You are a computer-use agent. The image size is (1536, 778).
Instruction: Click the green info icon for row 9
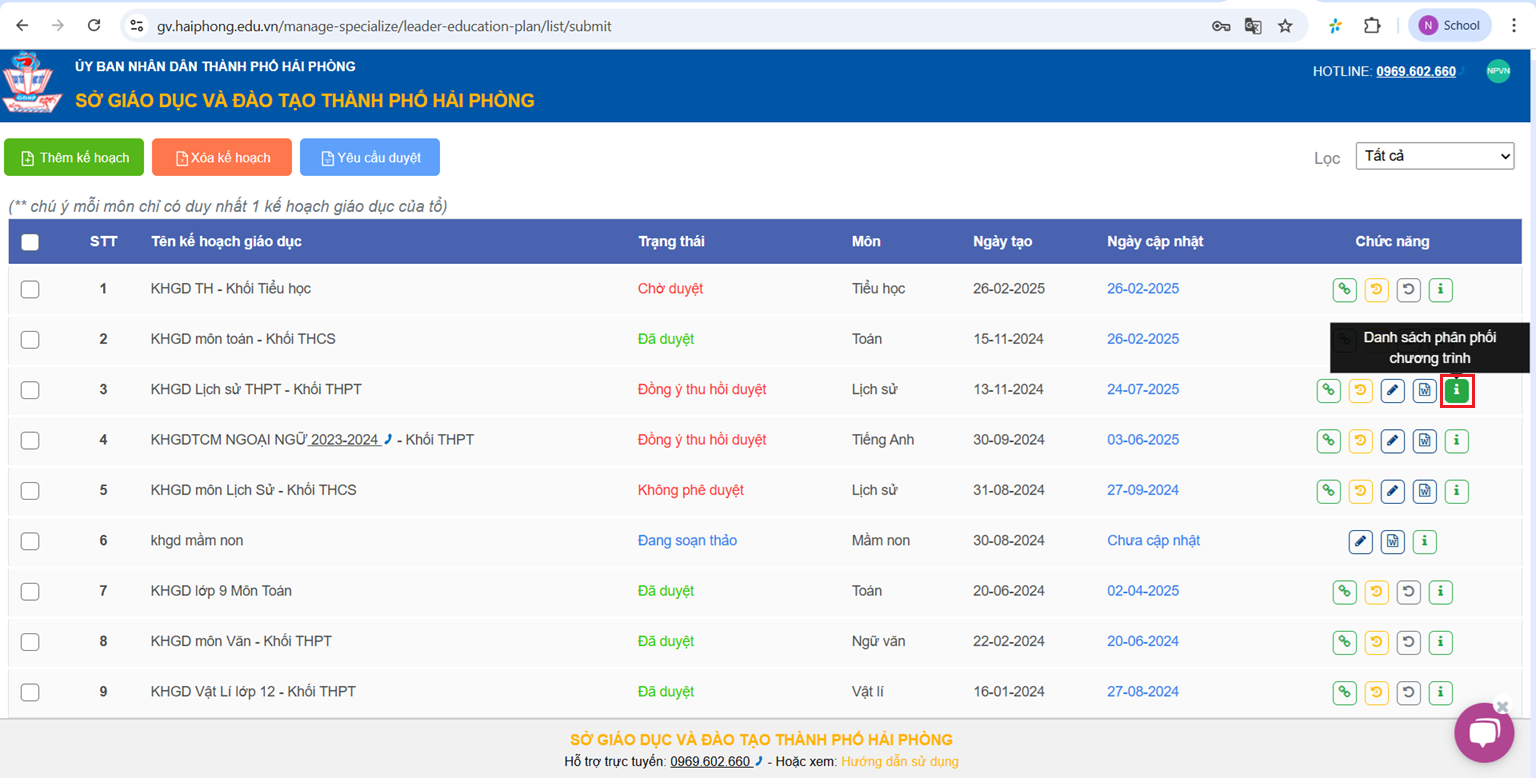1440,692
